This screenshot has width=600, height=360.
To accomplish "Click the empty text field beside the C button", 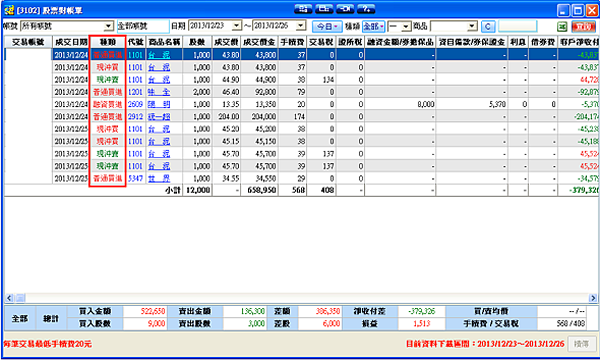I will (517, 26).
